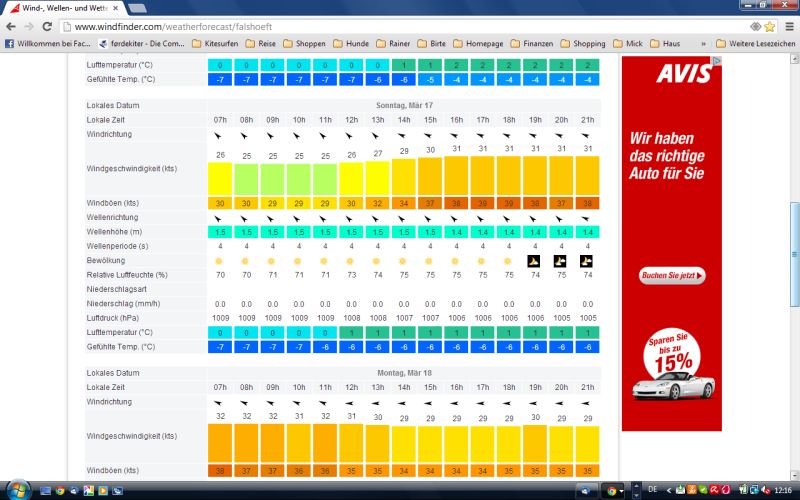The height and width of the screenshot is (500, 800).
Task: Open the Kitesurfen bookmark folder
Action: point(214,44)
